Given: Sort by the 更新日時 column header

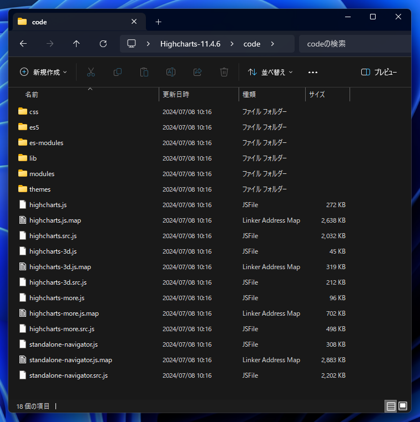Looking at the screenshot, I should [x=176, y=95].
